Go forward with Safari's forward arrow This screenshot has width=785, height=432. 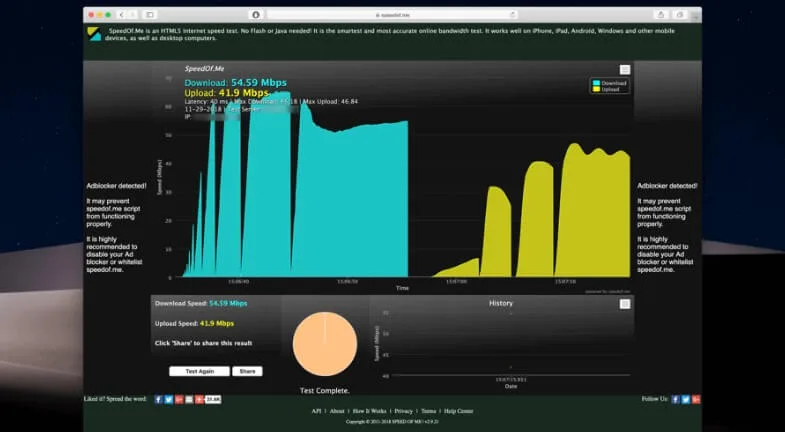pos(133,15)
